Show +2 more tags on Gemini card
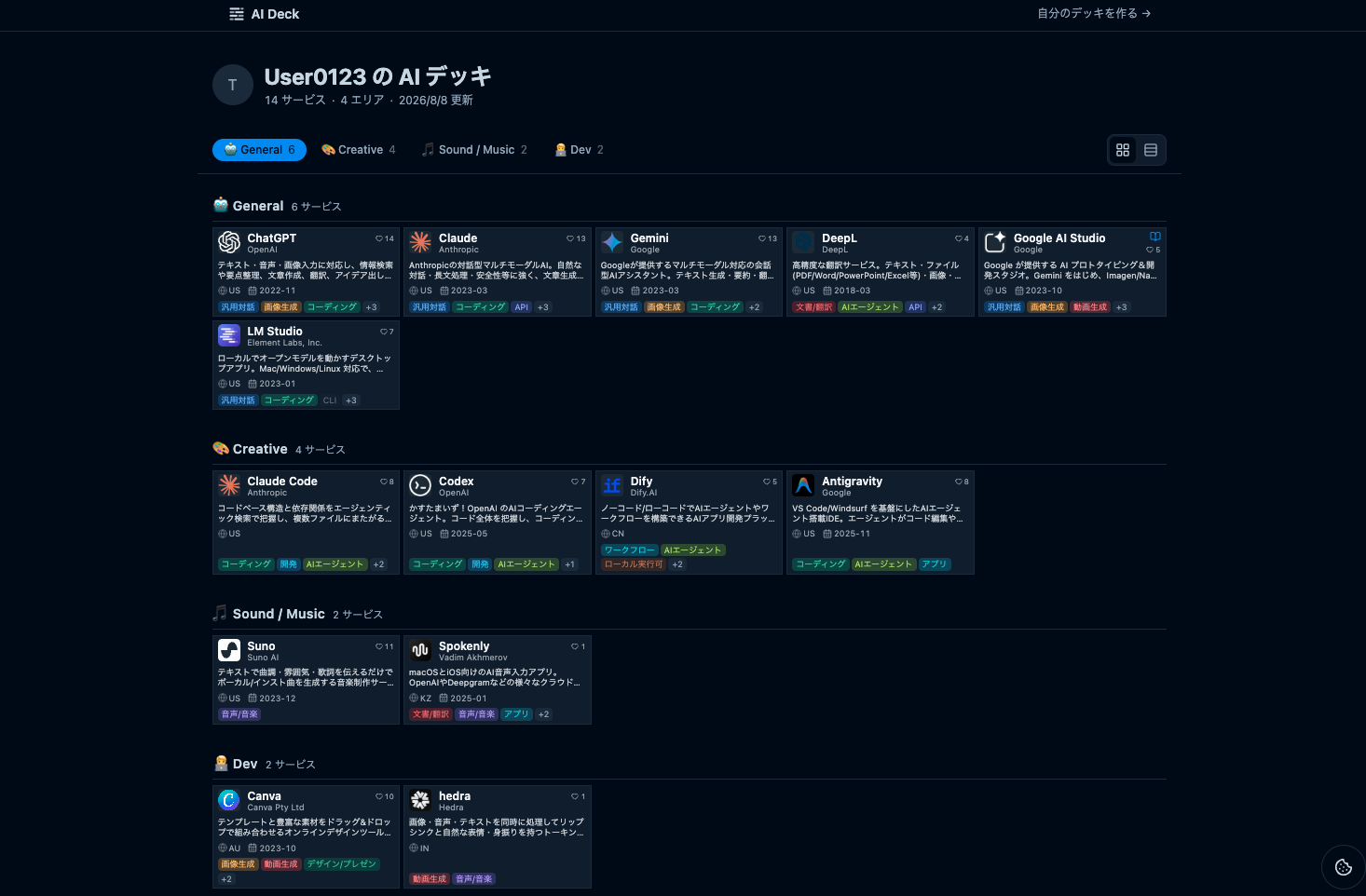The height and width of the screenshot is (896, 1366). click(x=754, y=307)
